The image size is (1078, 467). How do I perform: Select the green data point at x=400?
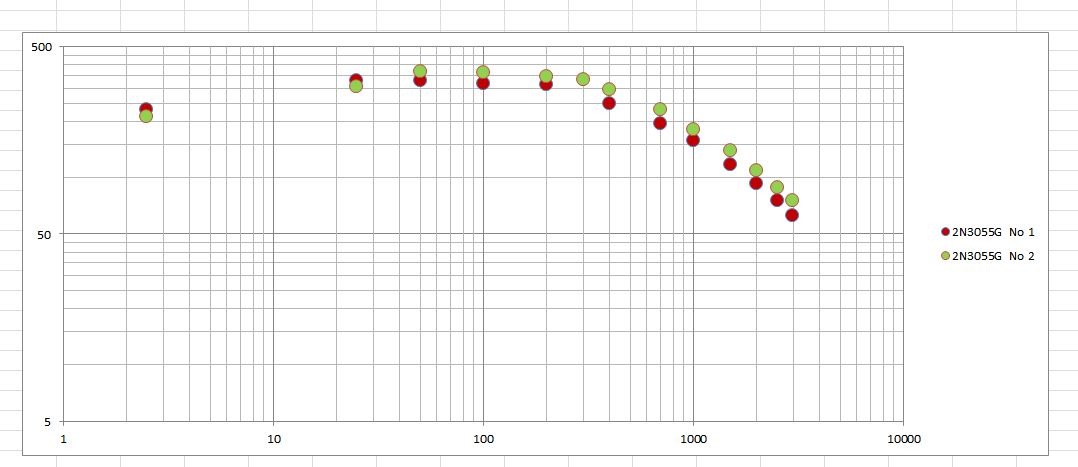point(609,89)
